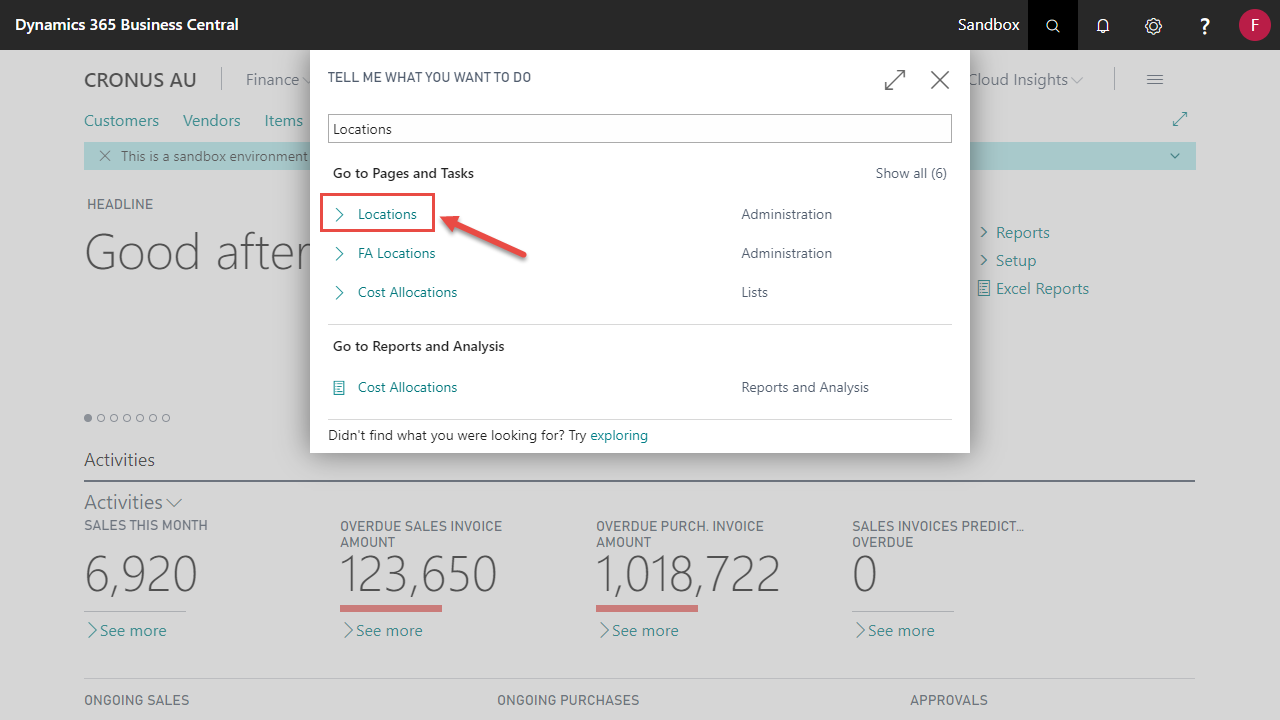Collapse the notification bar with its chevron
The height and width of the screenshot is (720, 1280).
(x=1175, y=156)
